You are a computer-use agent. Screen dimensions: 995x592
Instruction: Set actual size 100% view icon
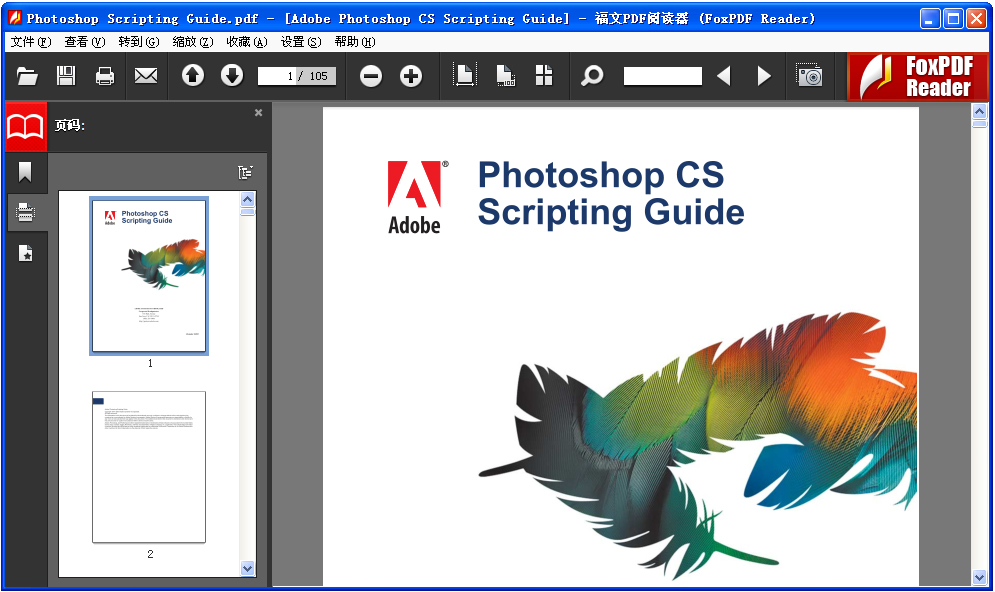(505, 76)
